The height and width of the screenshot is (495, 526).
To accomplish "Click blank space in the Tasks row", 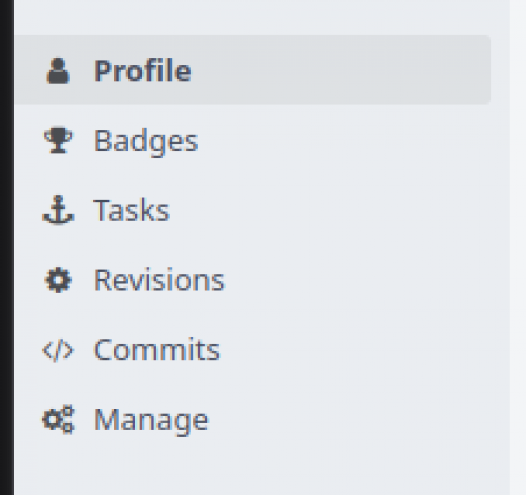I will (335, 210).
